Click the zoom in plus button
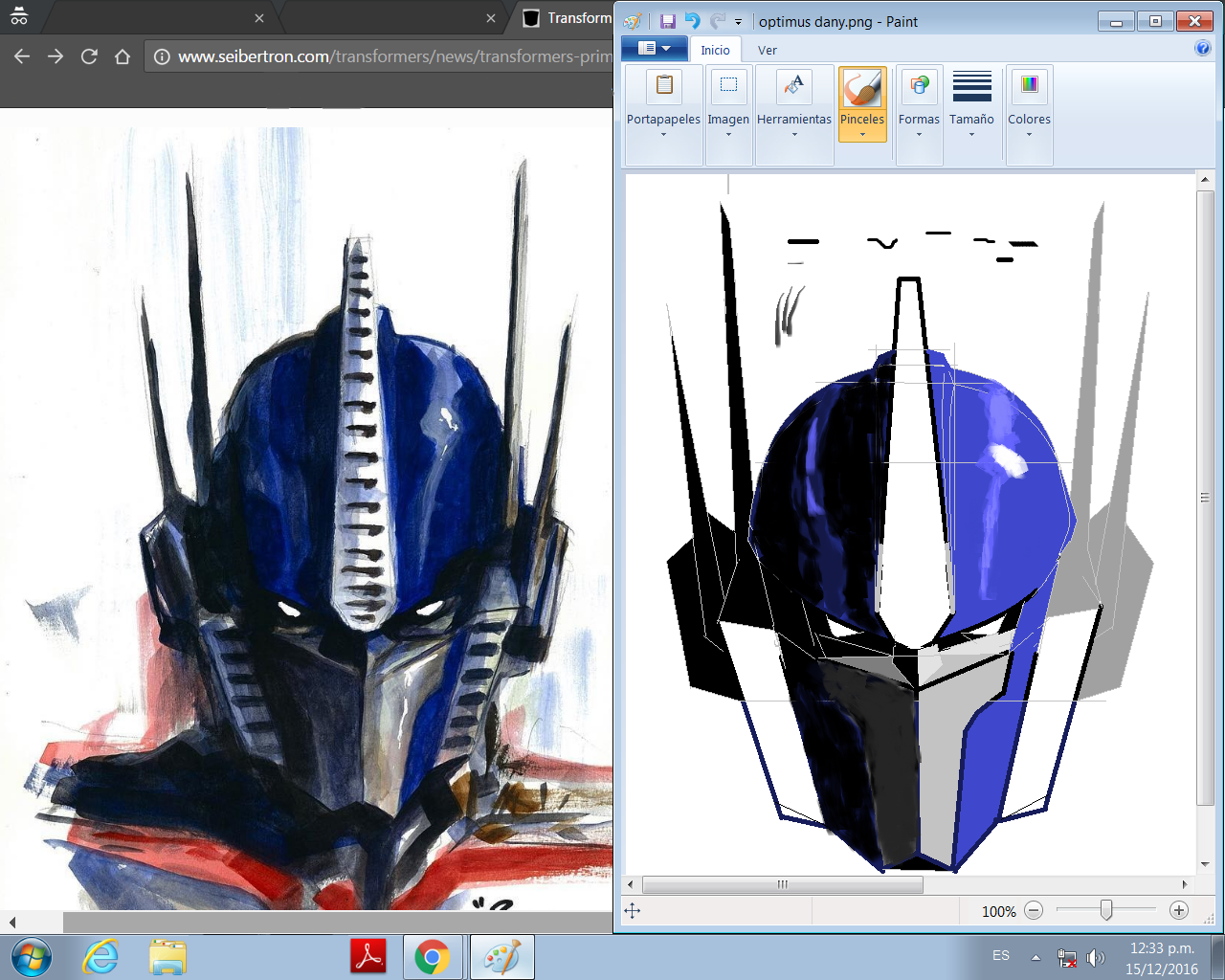The image size is (1225, 980). coord(1179,911)
